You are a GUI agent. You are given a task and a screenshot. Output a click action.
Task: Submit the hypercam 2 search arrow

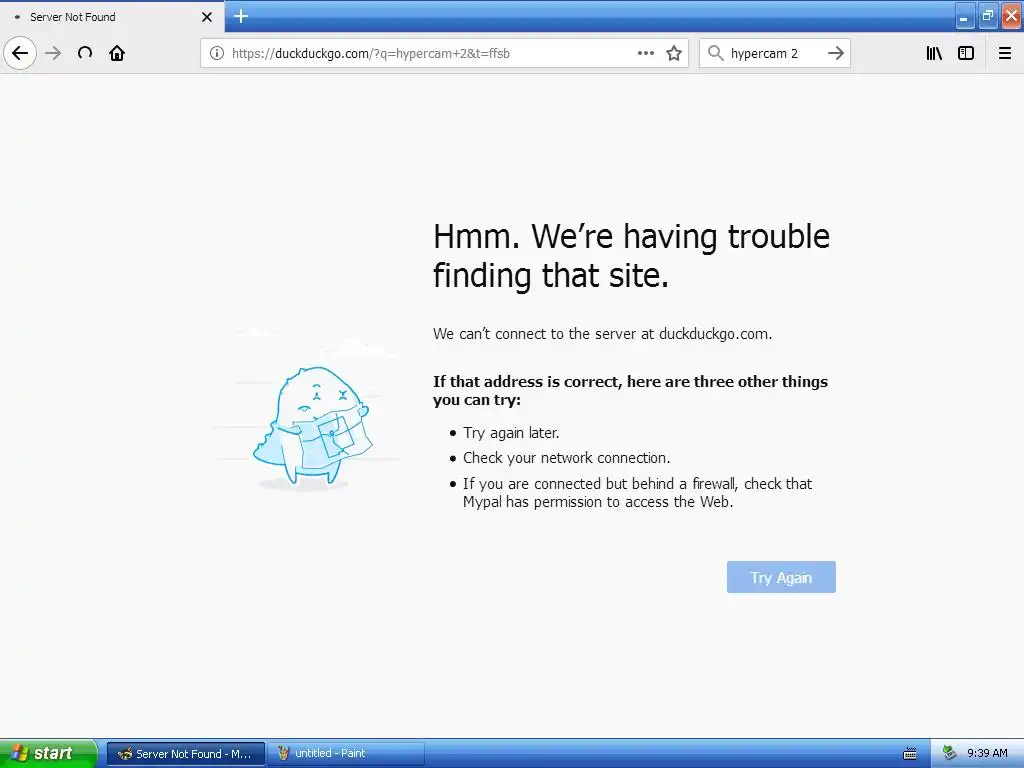click(835, 53)
